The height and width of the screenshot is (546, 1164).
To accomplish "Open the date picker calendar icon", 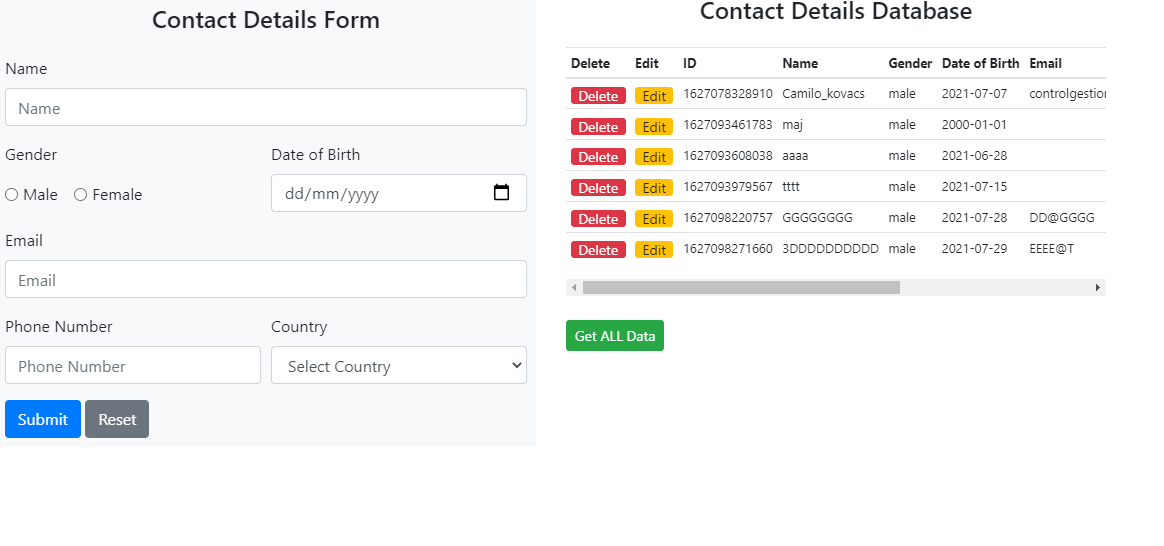I will 502,193.
